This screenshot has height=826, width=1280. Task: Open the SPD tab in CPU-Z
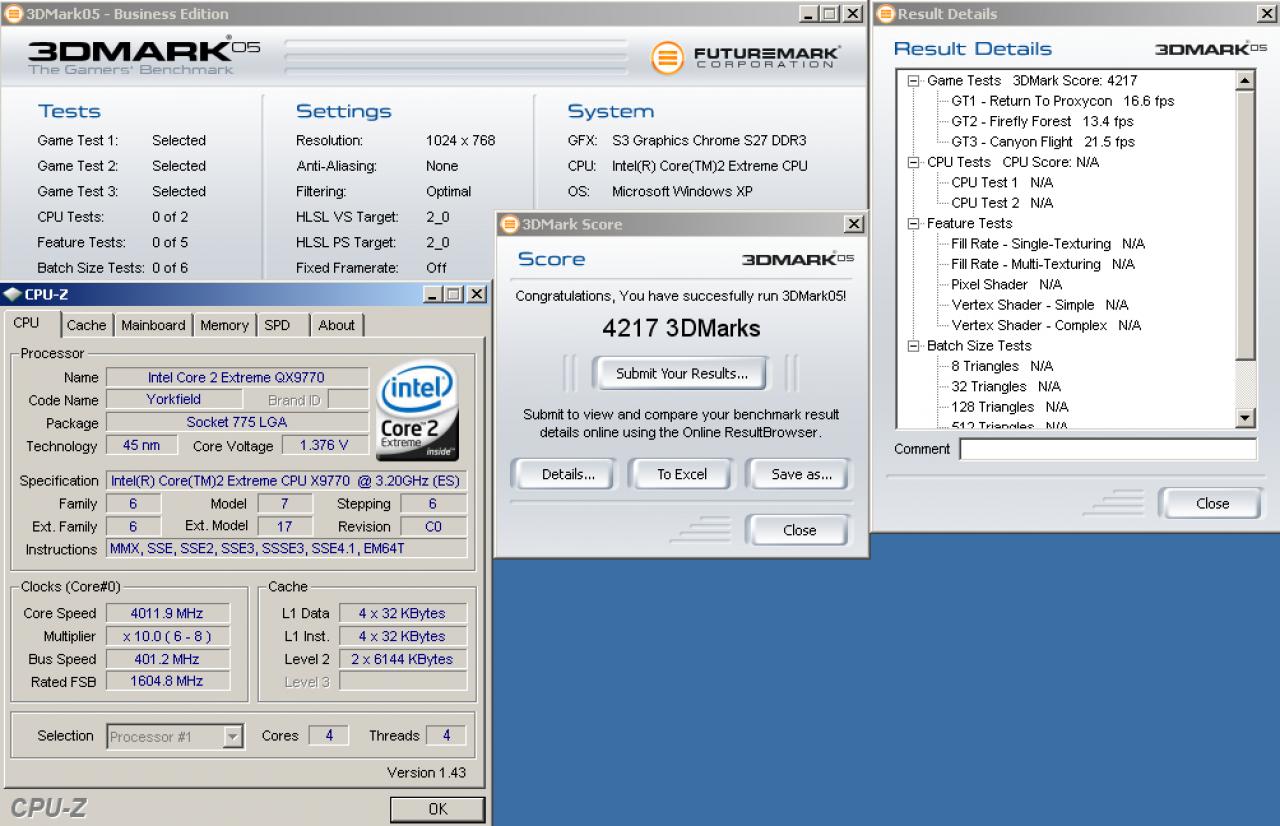coord(277,325)
